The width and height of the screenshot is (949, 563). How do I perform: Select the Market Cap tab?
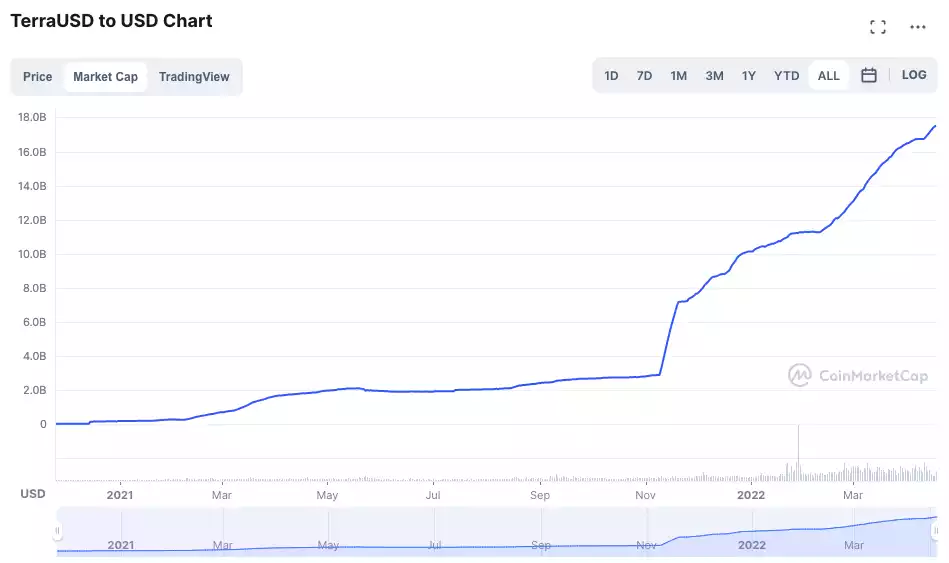(105, 77)
